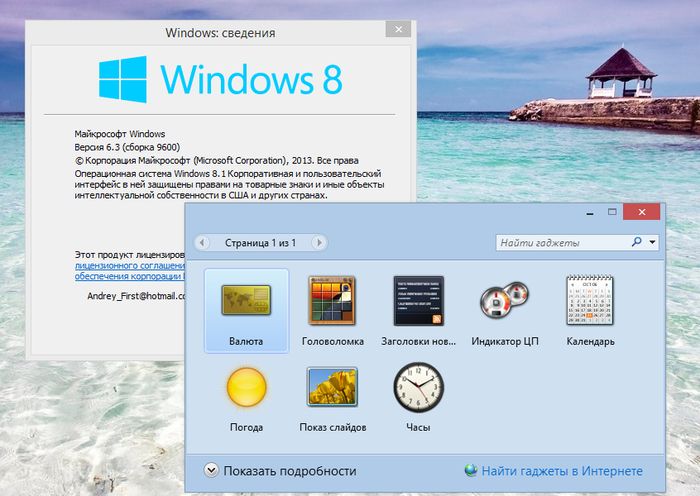
Task: Click the magnifier search icon
Action: point(637,242)
